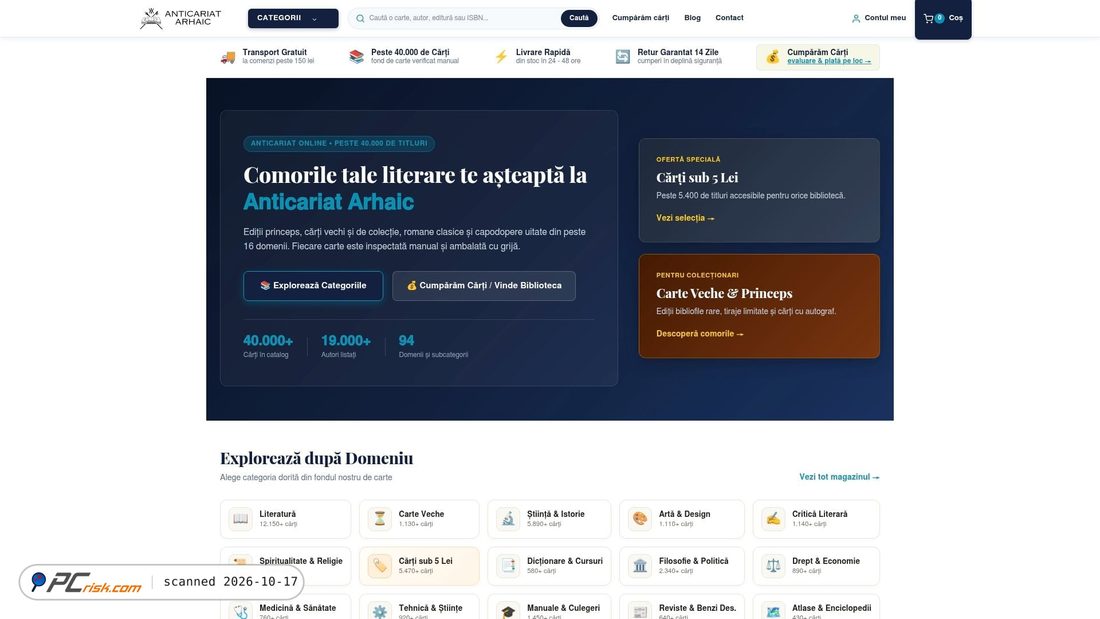
Task: Open the Manuale & Culegeri category
Action: click(549, 607)
